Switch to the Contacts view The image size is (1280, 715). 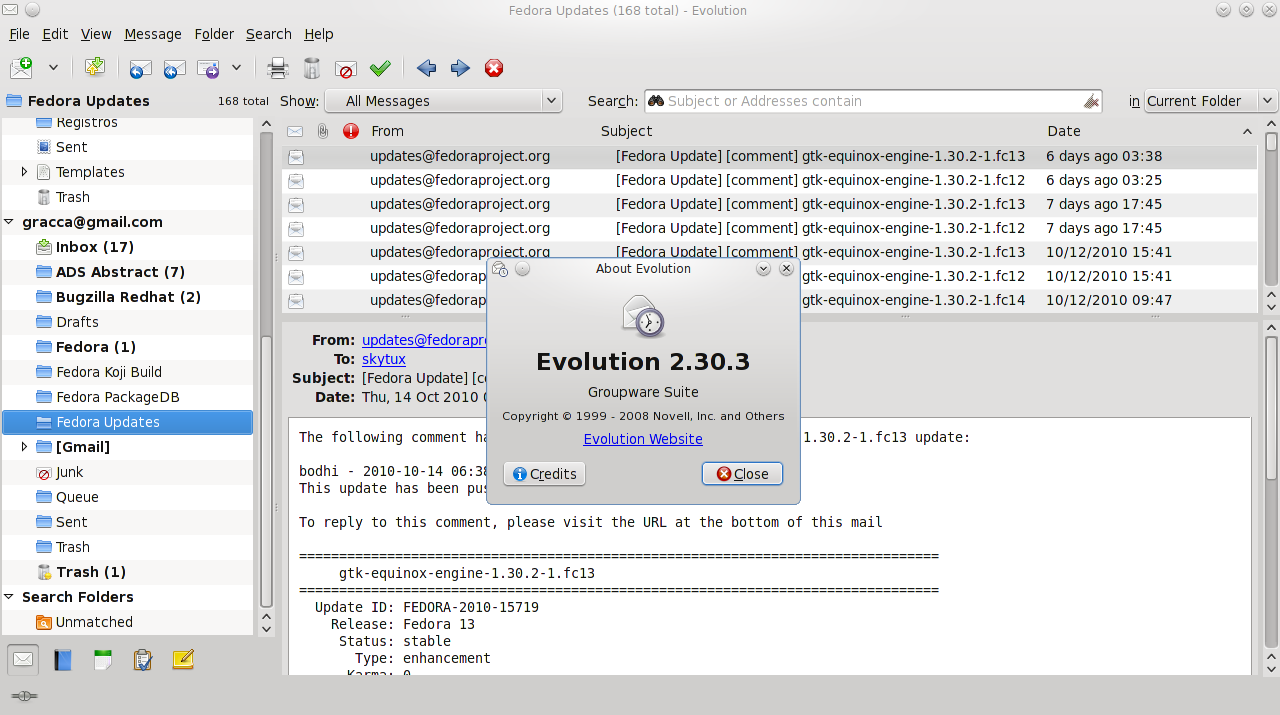click(x=63, y=660)
